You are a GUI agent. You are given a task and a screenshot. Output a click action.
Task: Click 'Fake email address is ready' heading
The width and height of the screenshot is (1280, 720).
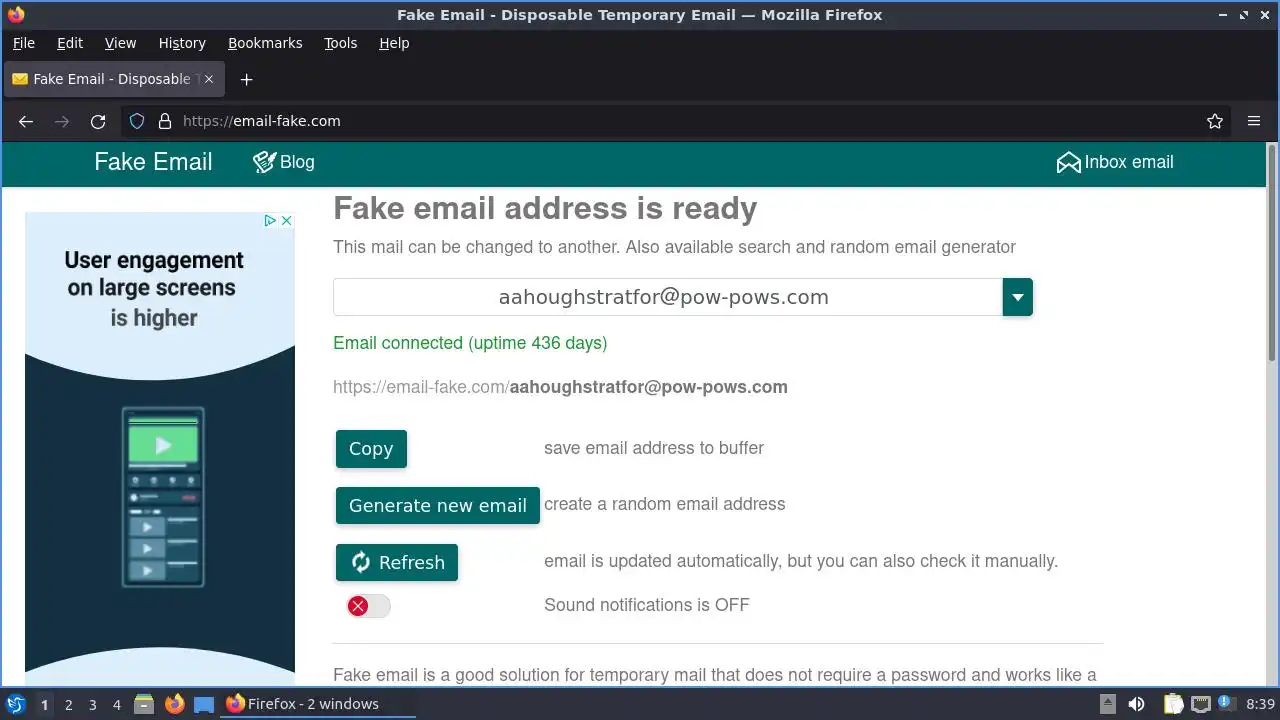(545, 208)
